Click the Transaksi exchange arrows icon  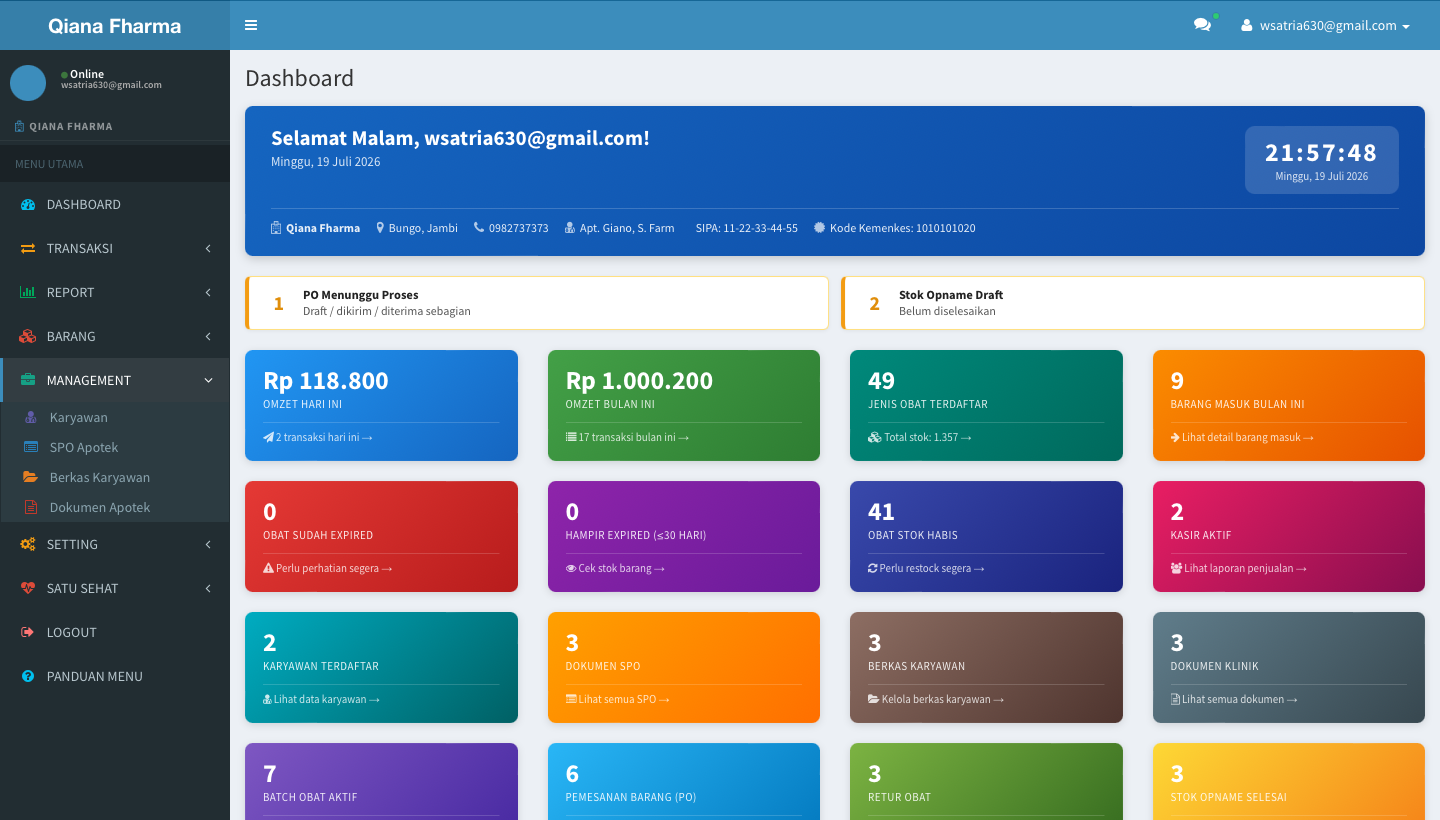pos(28,248)
